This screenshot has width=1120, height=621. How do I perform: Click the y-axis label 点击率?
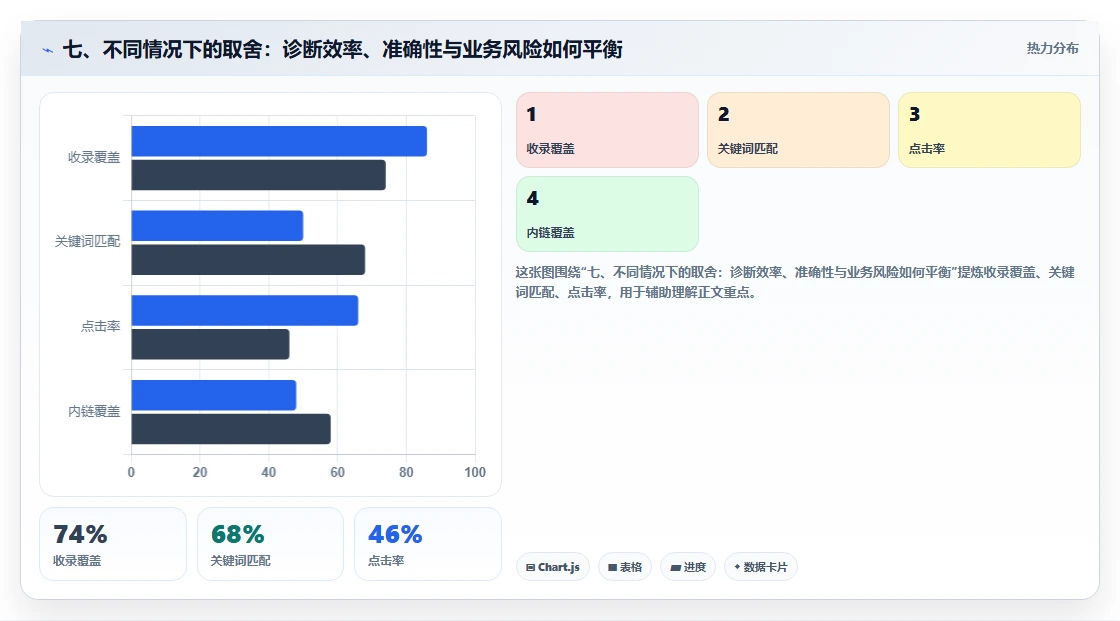[100, 327]
